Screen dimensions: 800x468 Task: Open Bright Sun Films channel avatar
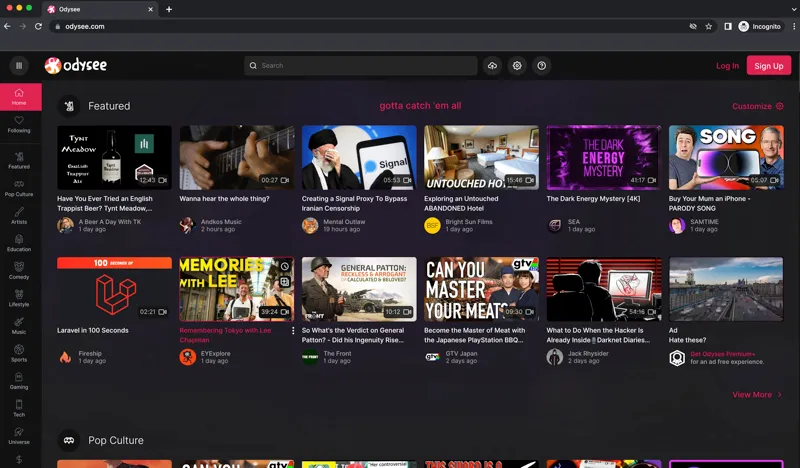(x=432, y=225)
